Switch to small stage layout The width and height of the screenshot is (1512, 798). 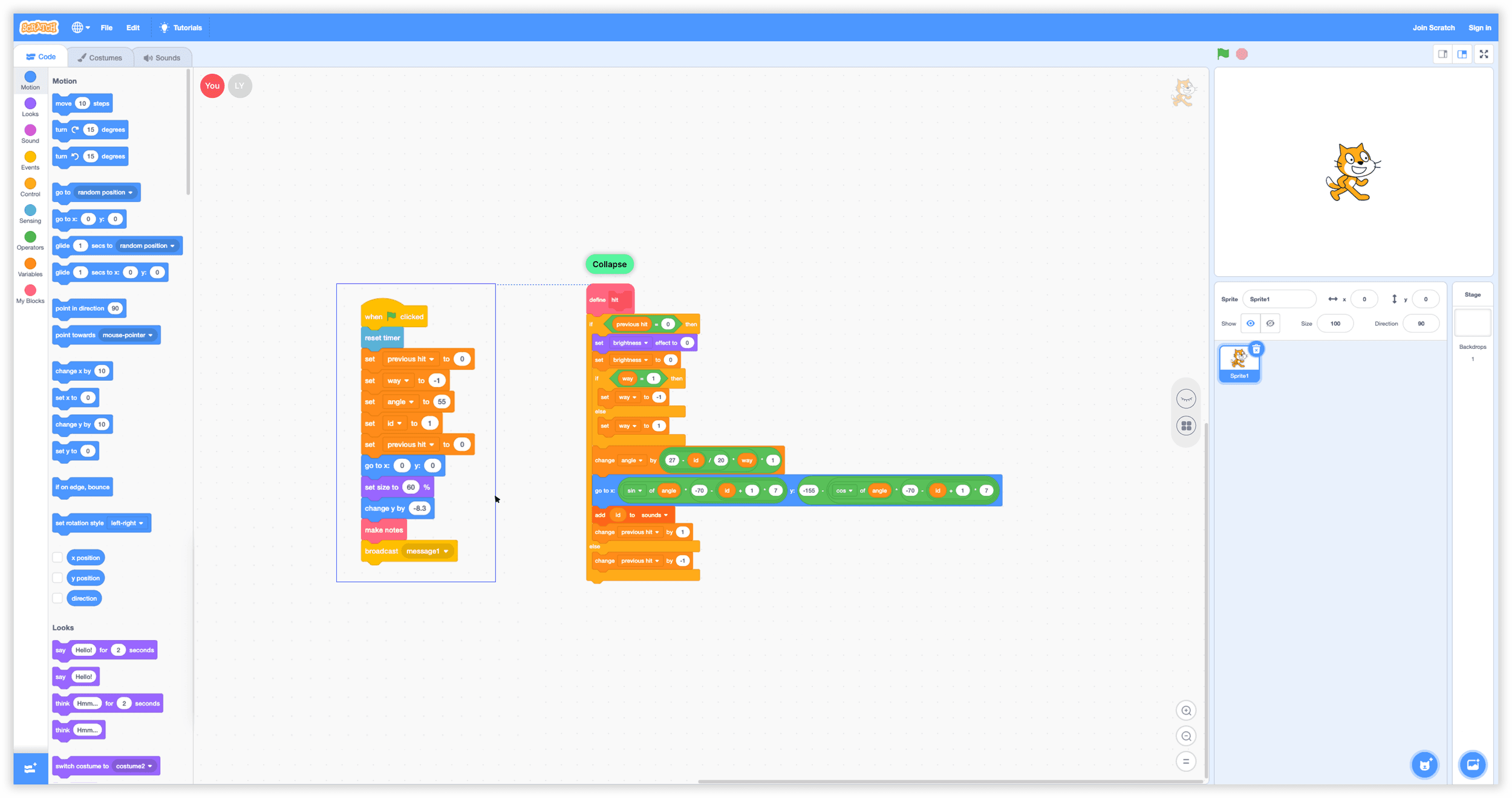click(x=1442, y=54)
